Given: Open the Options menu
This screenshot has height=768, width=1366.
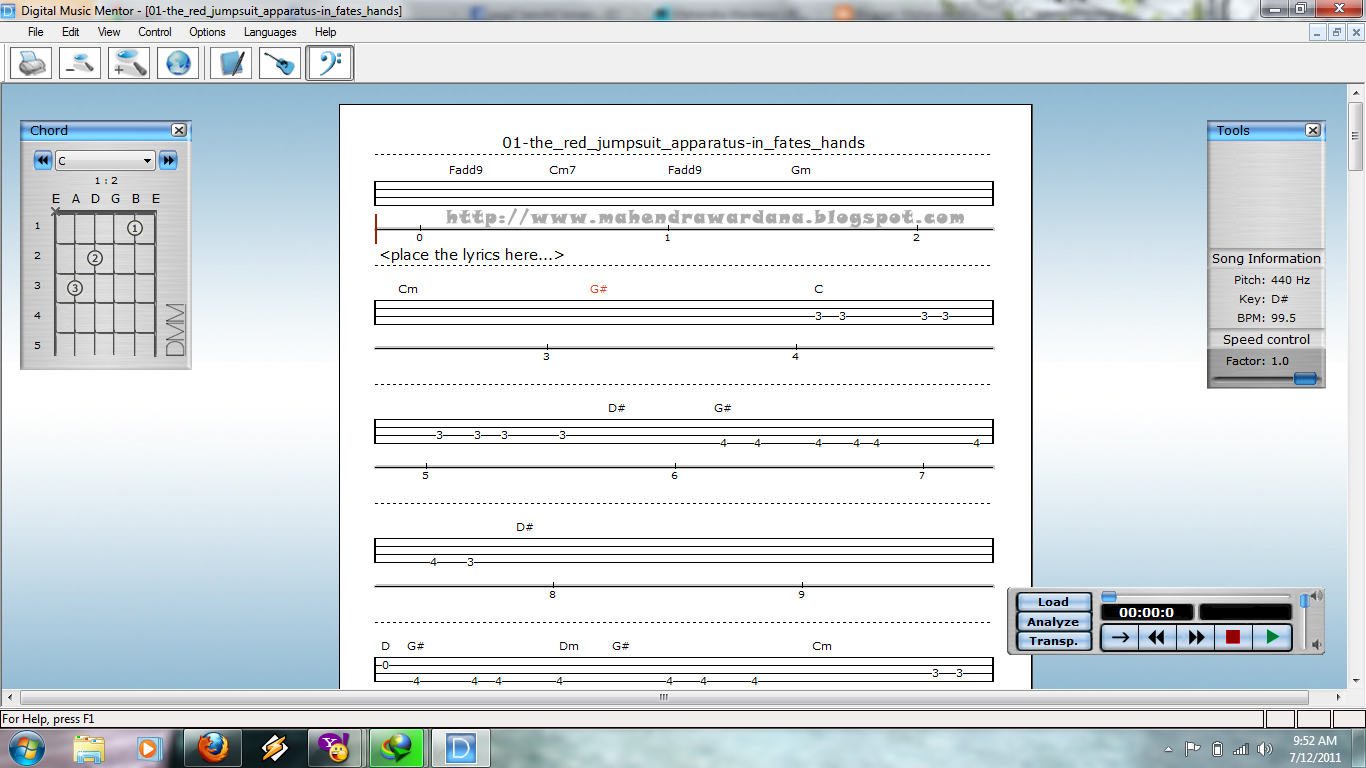Looking at the screenshot, I should pyautogui.click(x=207, y=32).
